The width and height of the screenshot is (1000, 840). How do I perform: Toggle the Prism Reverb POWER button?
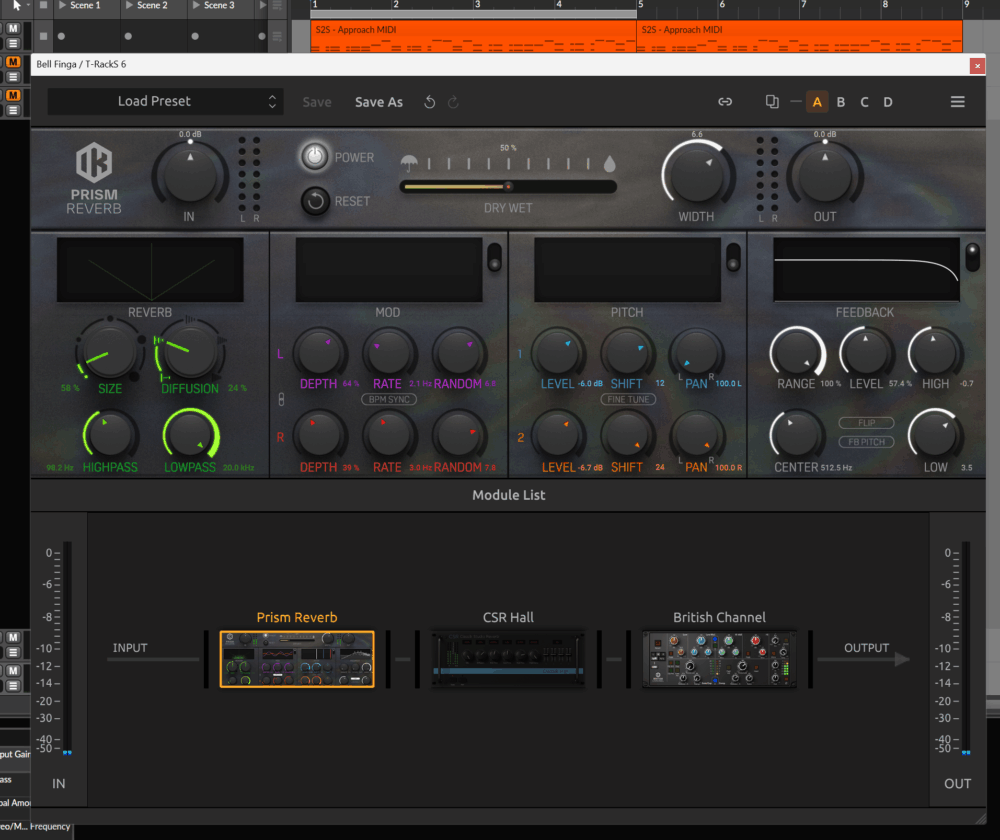pyautogui.click(x=314, y=157)
